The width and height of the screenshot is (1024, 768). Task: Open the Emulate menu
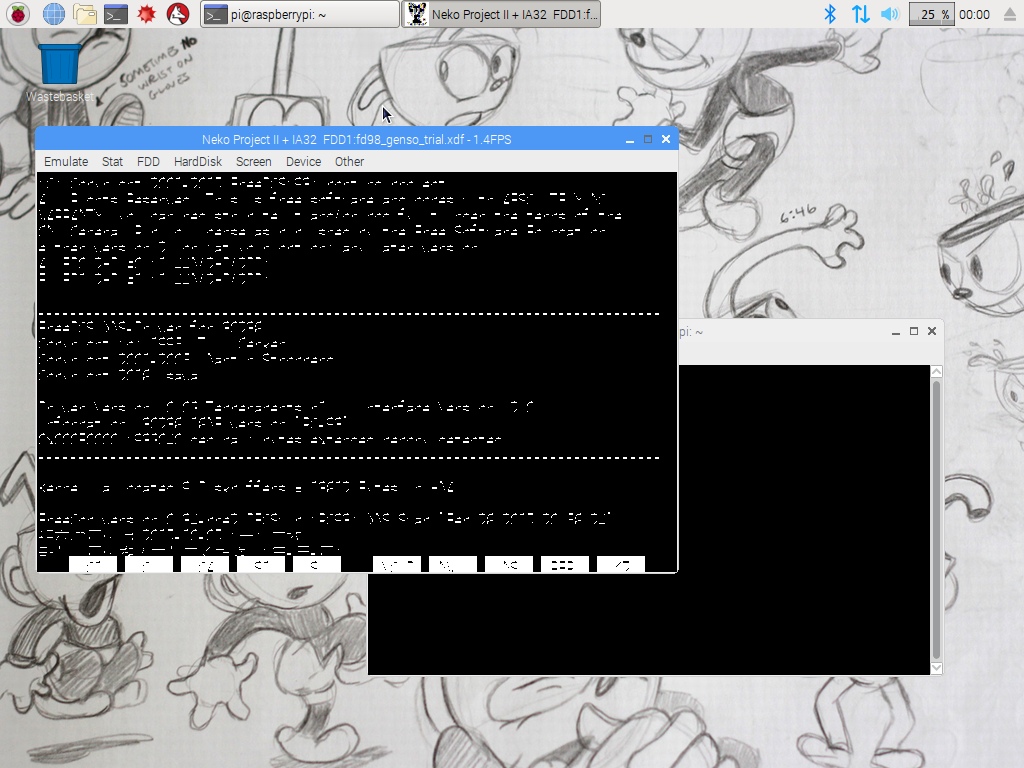66,161
